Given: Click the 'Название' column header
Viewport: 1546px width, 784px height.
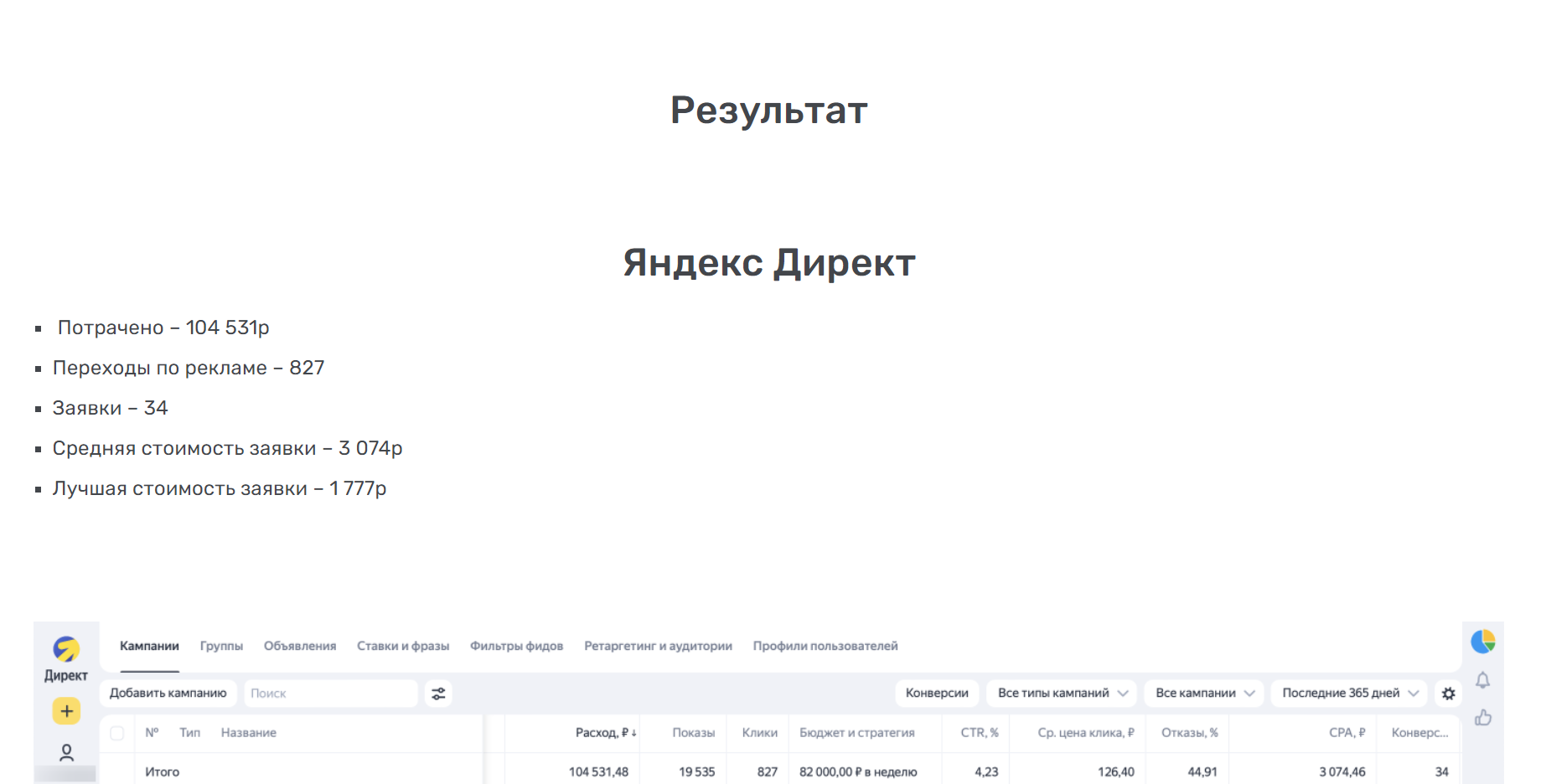Looking at the screenshot, I should pyautogui.click(x=249, y=733).
